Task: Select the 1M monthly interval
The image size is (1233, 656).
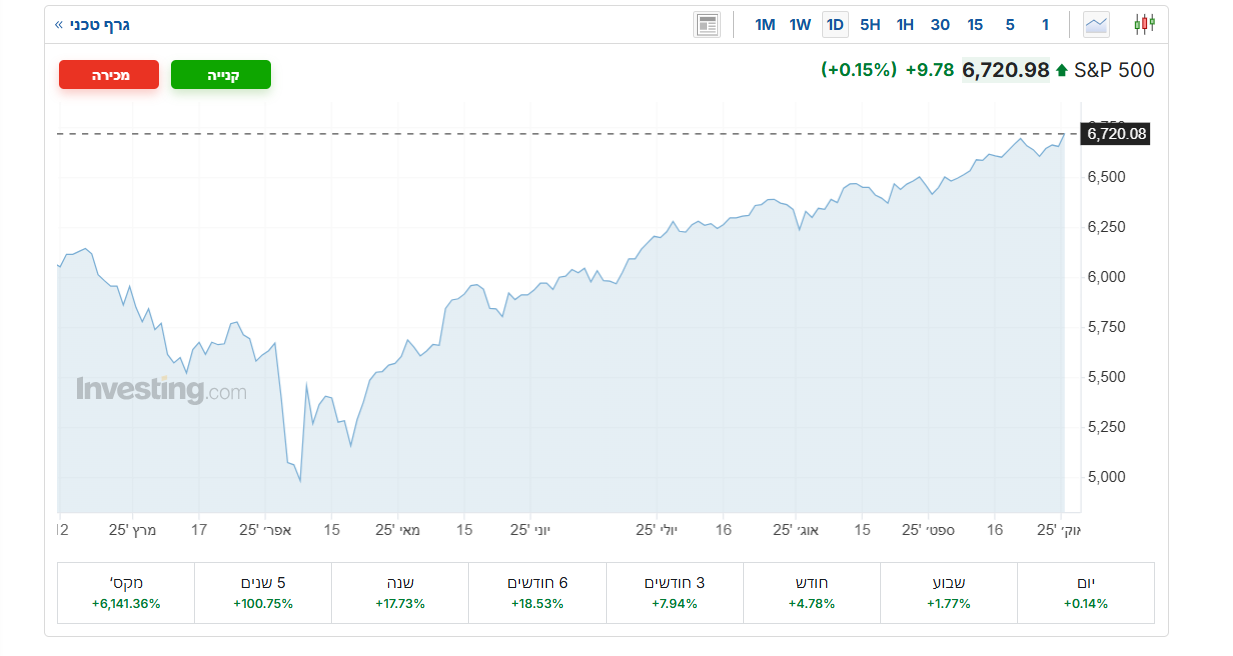Action: (x=765, y=25)
